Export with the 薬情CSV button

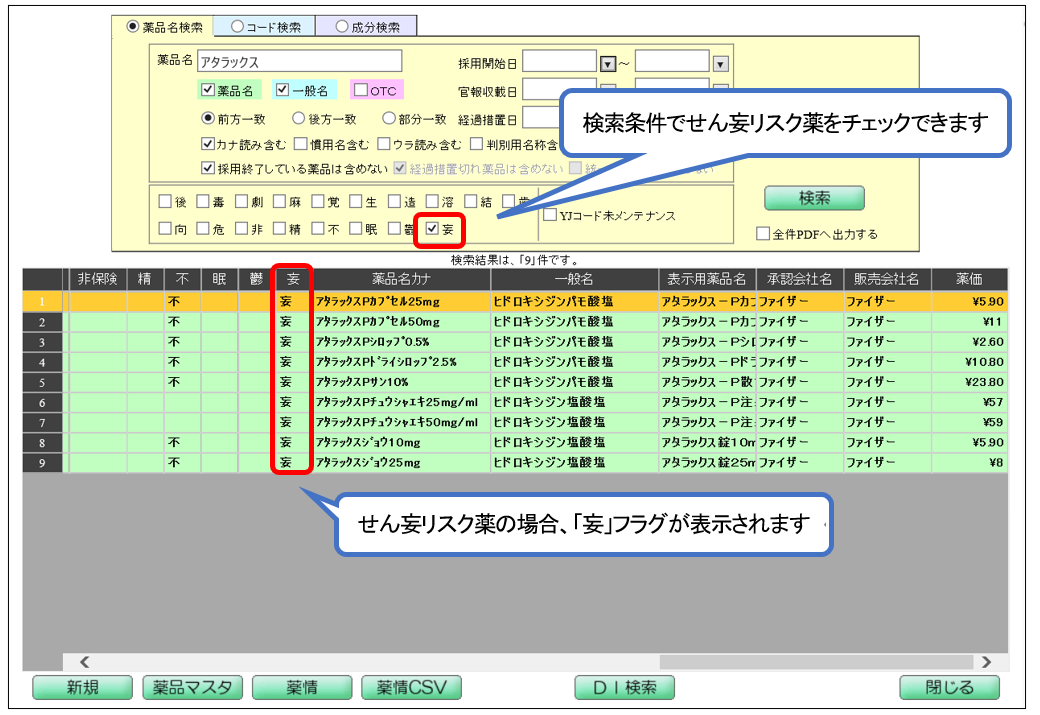tap(411, 687)
